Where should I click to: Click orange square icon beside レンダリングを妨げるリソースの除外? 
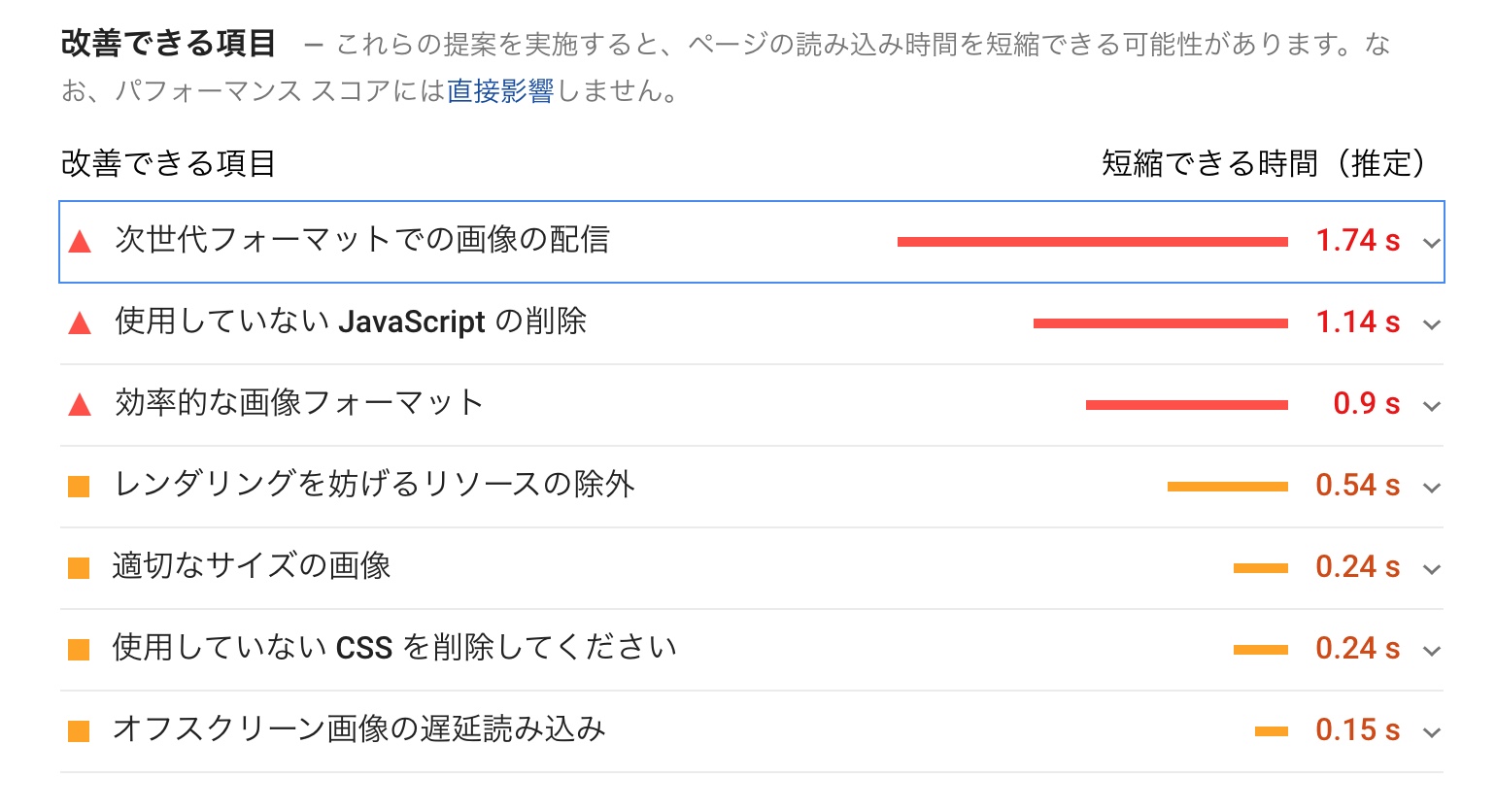pos(79,487)
